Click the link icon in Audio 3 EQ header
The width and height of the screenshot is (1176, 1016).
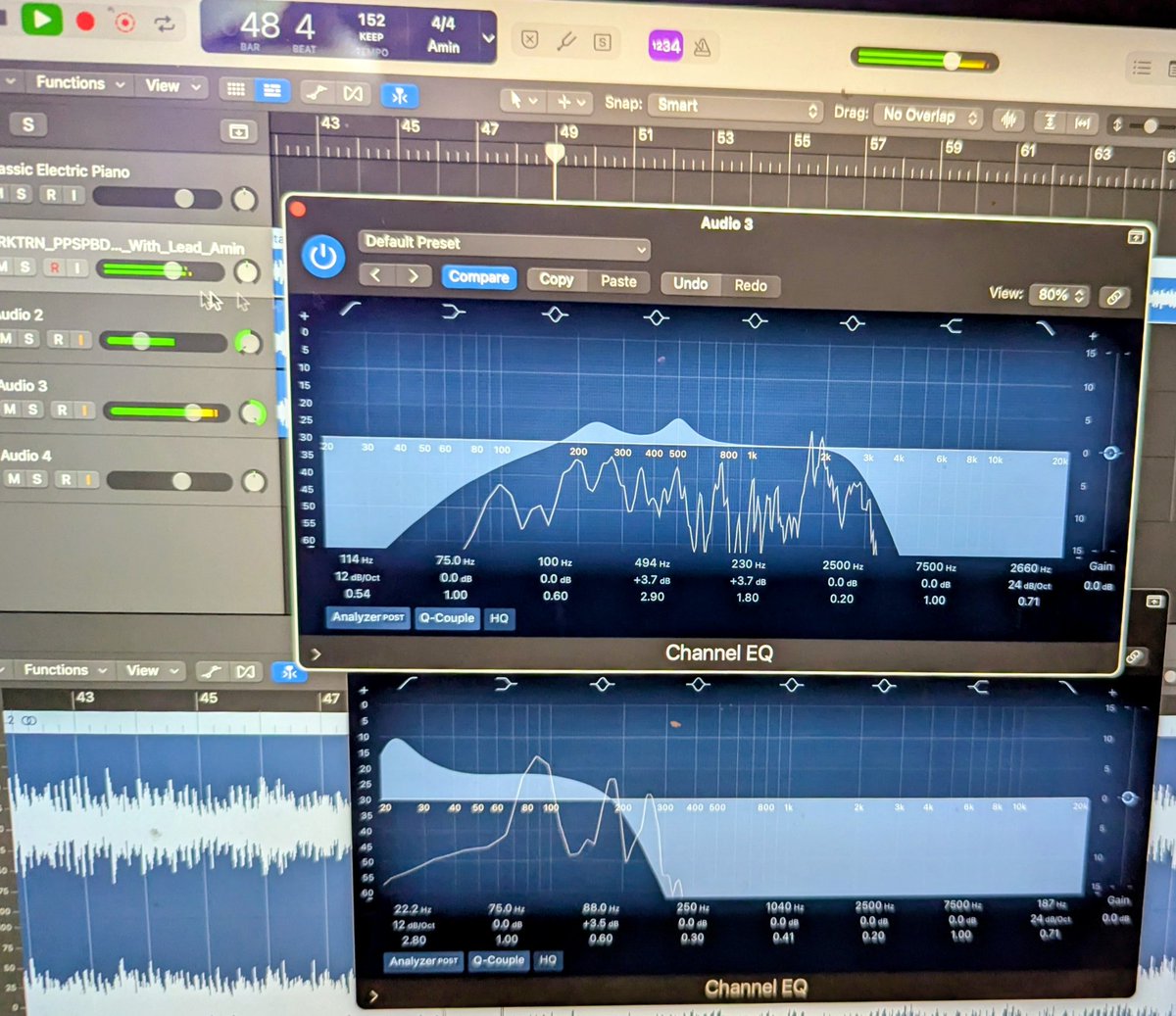(1114, 297)
